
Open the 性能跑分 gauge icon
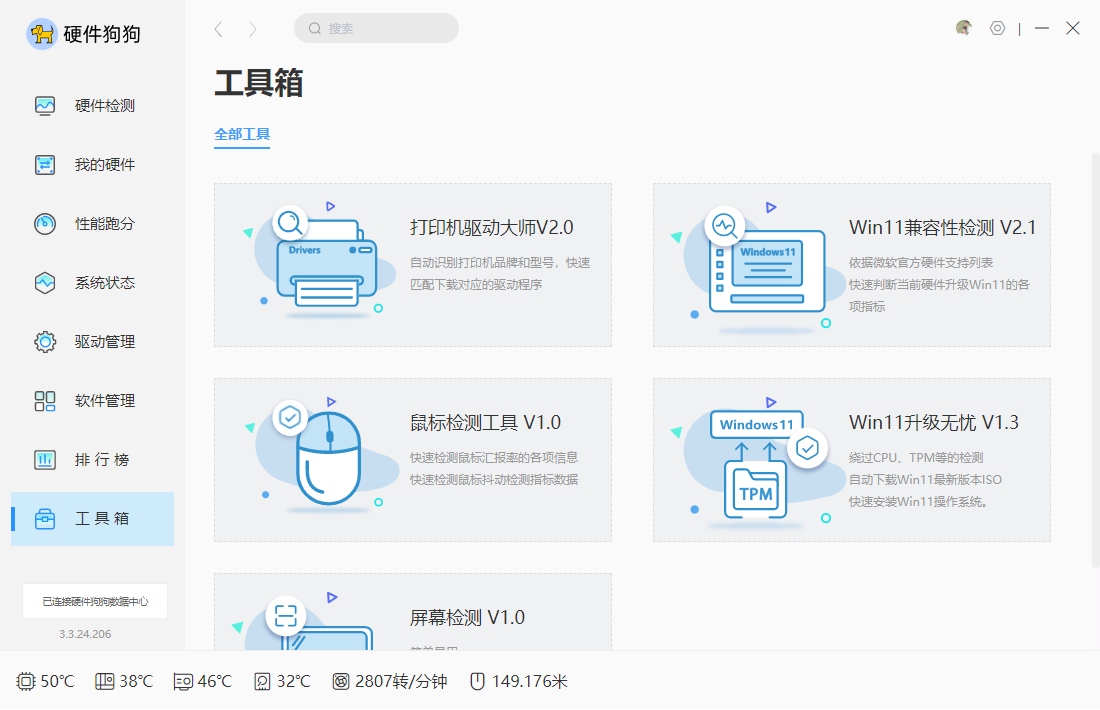(x=45, y=224)
